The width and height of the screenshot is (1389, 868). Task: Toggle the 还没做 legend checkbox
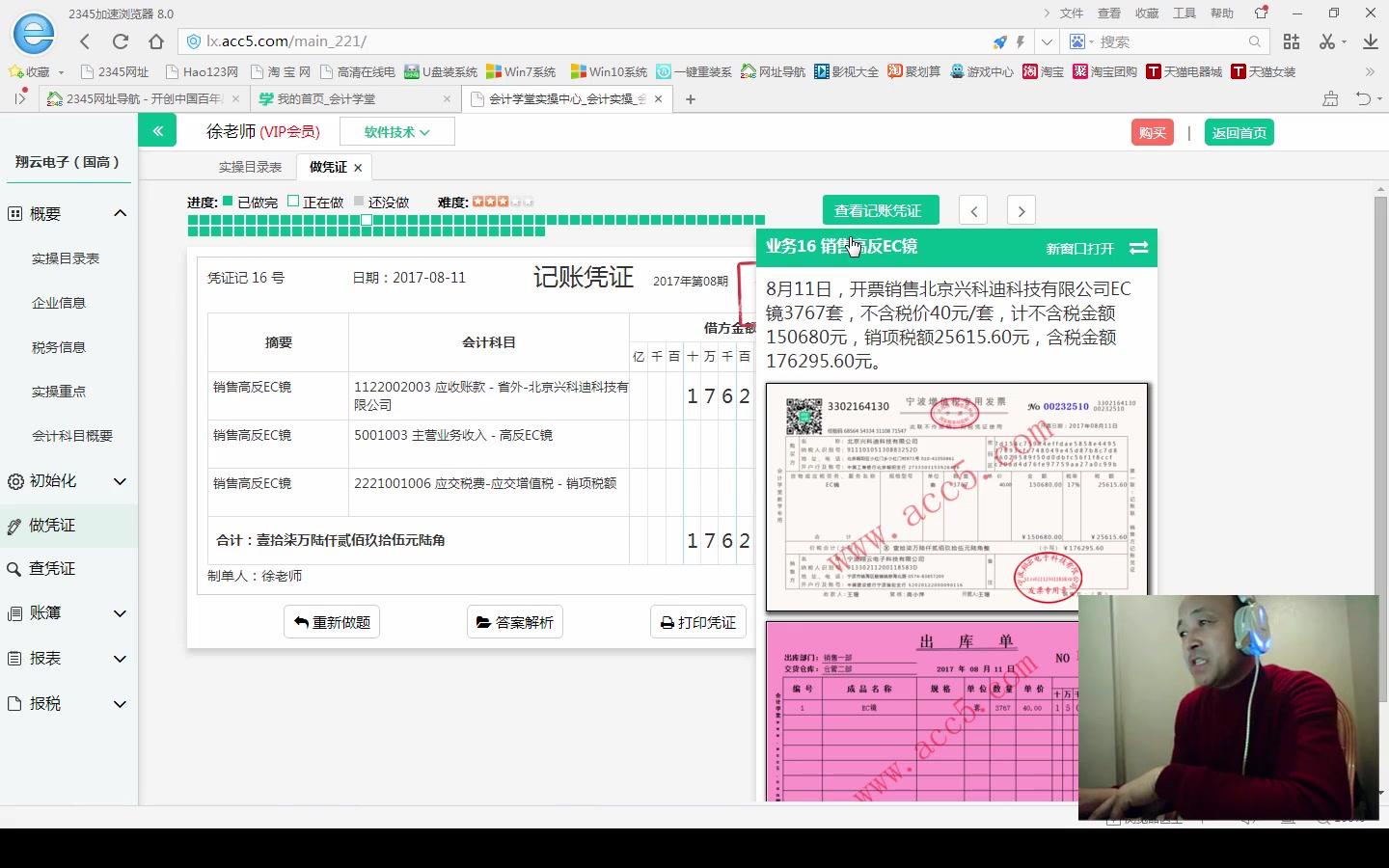coord(357,202)
